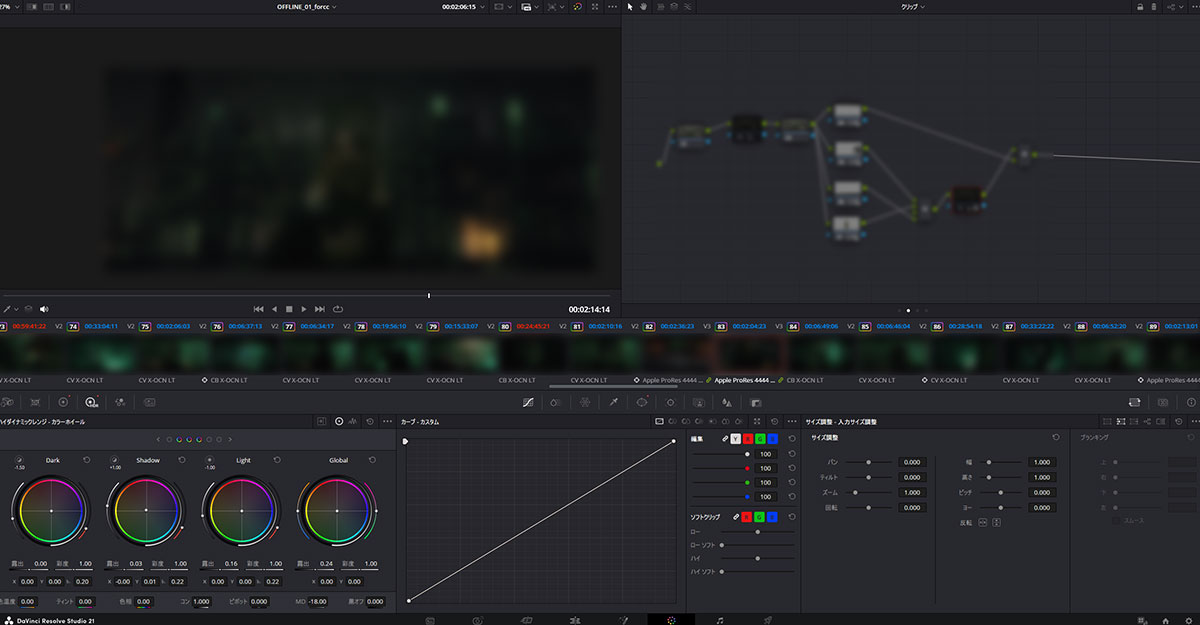Open the Qualifier eyedropper palette
Viewport: 1200px width, 625px height.
pyautogui.click(x=614, y=401)
